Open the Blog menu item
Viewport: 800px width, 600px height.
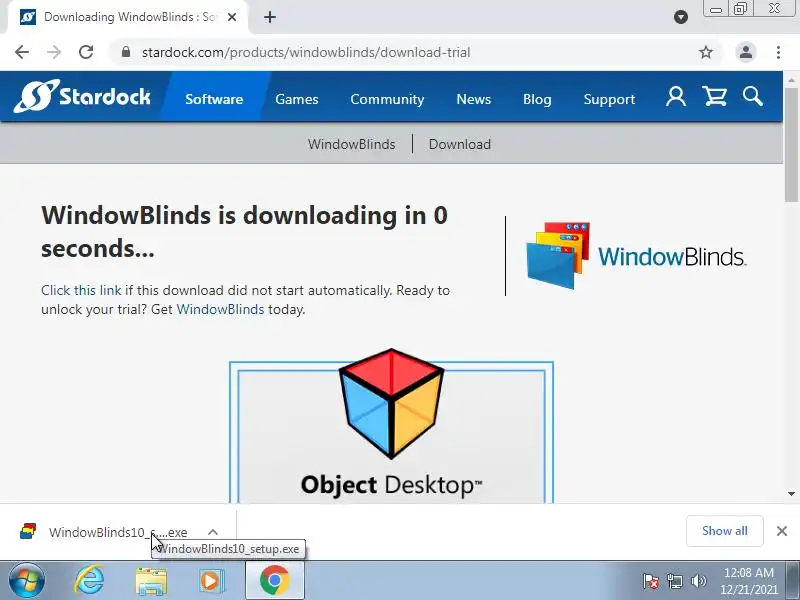click(x=537, y=98)
